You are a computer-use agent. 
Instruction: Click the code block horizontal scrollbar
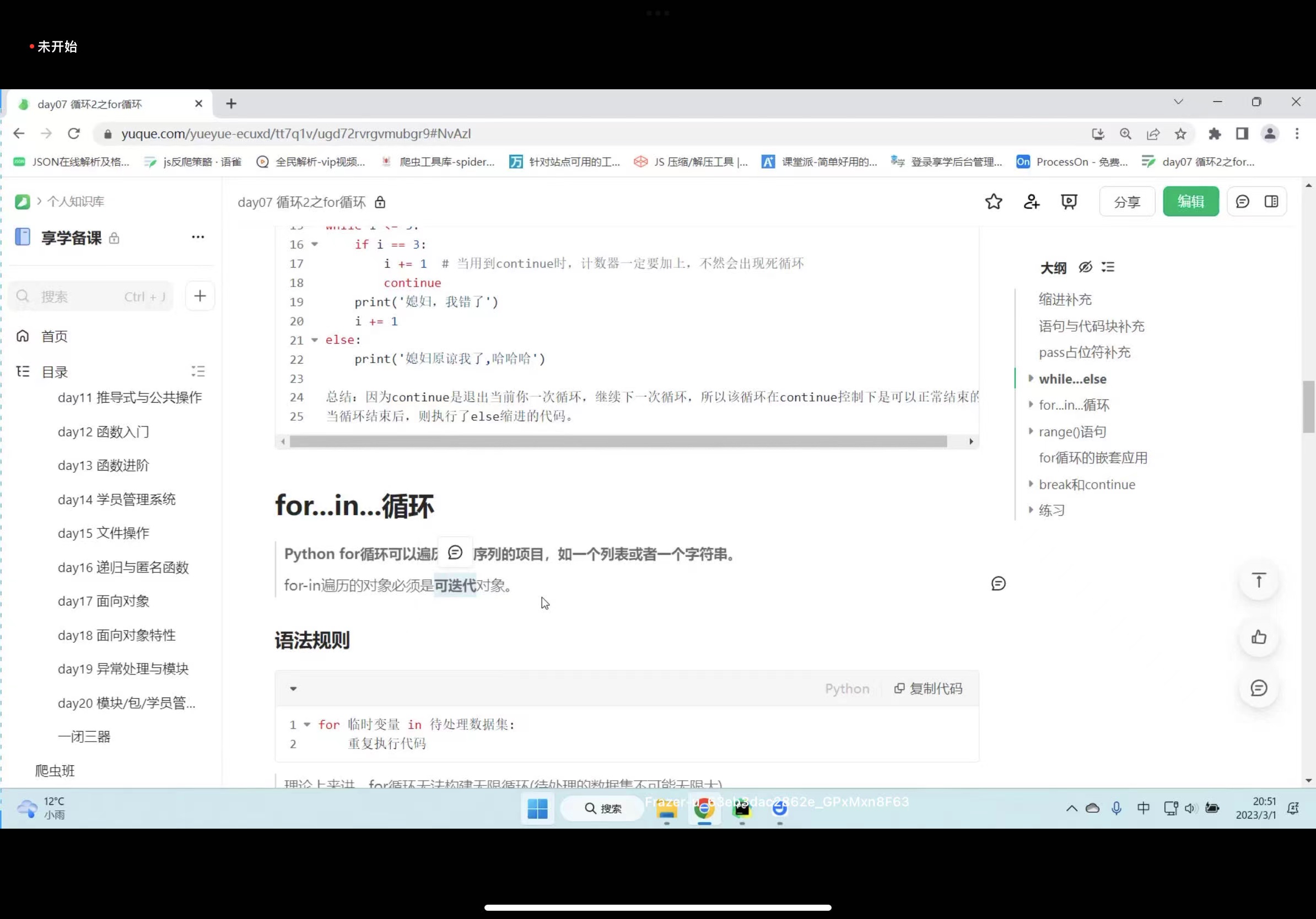[x=618, y=441]
